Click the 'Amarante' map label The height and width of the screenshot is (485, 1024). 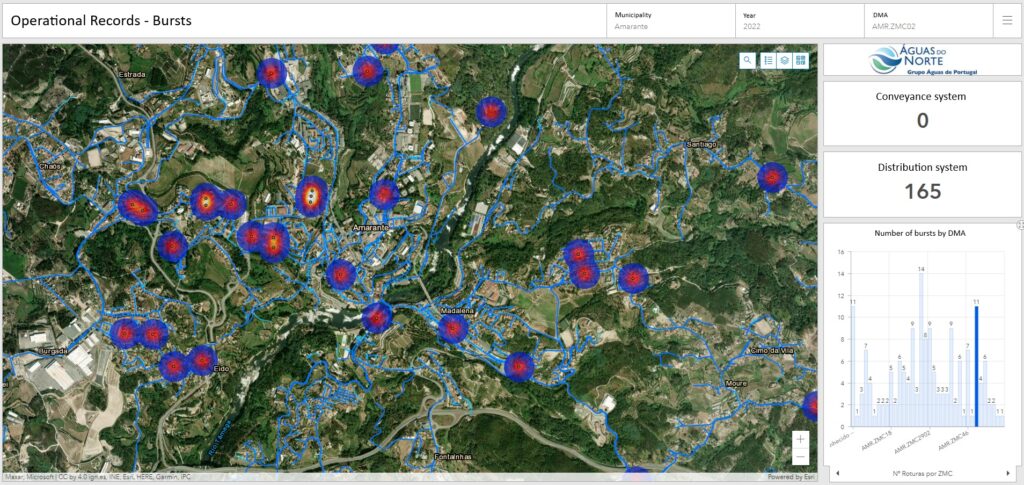(x=370, y=227)
